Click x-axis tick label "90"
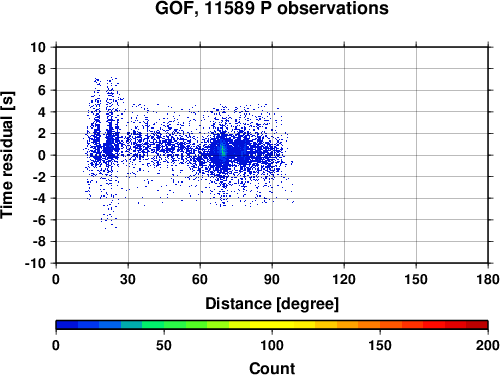The height and width of the screenshot is (375, 500). pos(272,279)
